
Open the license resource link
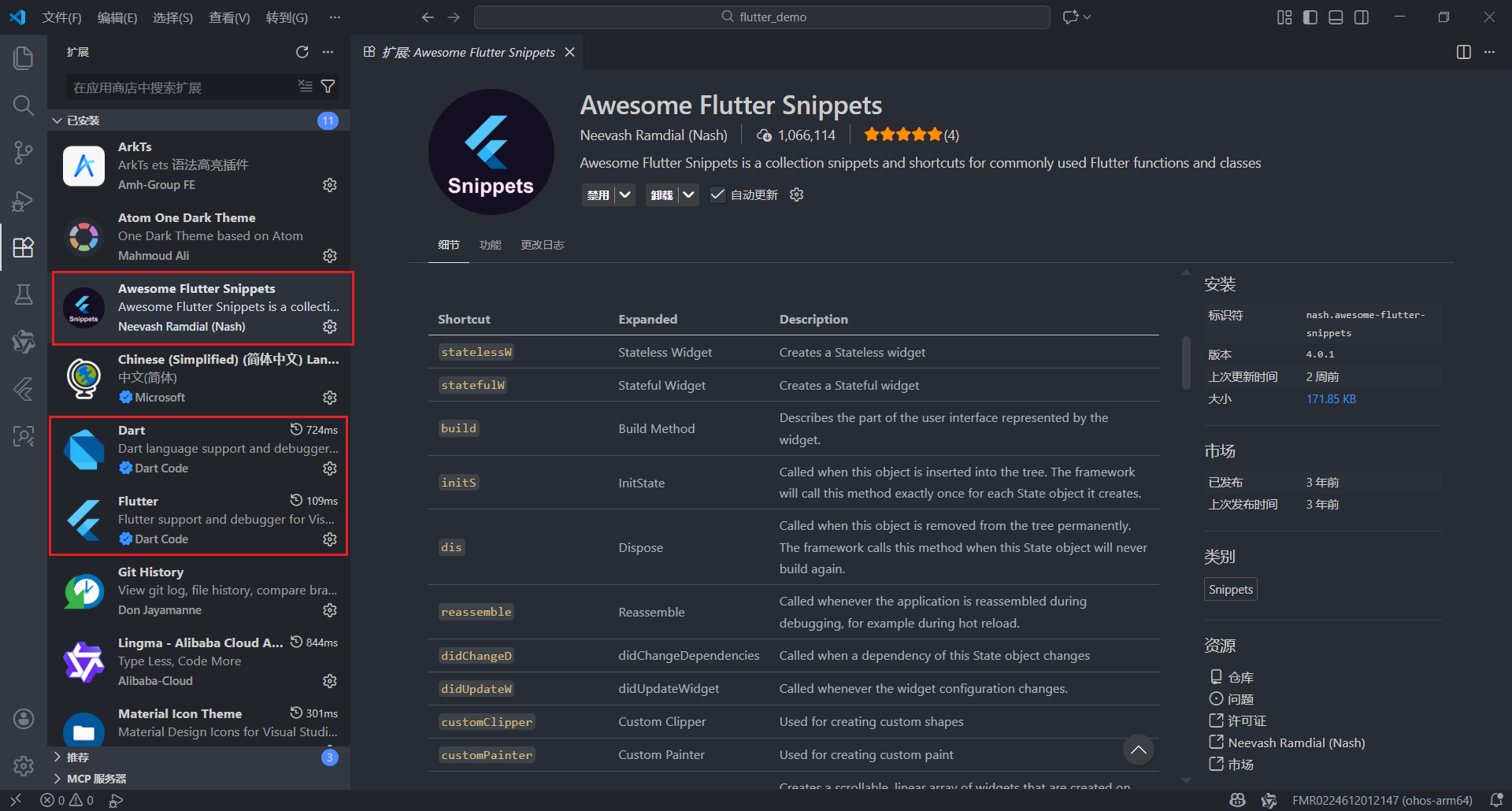pos(1238,720)
